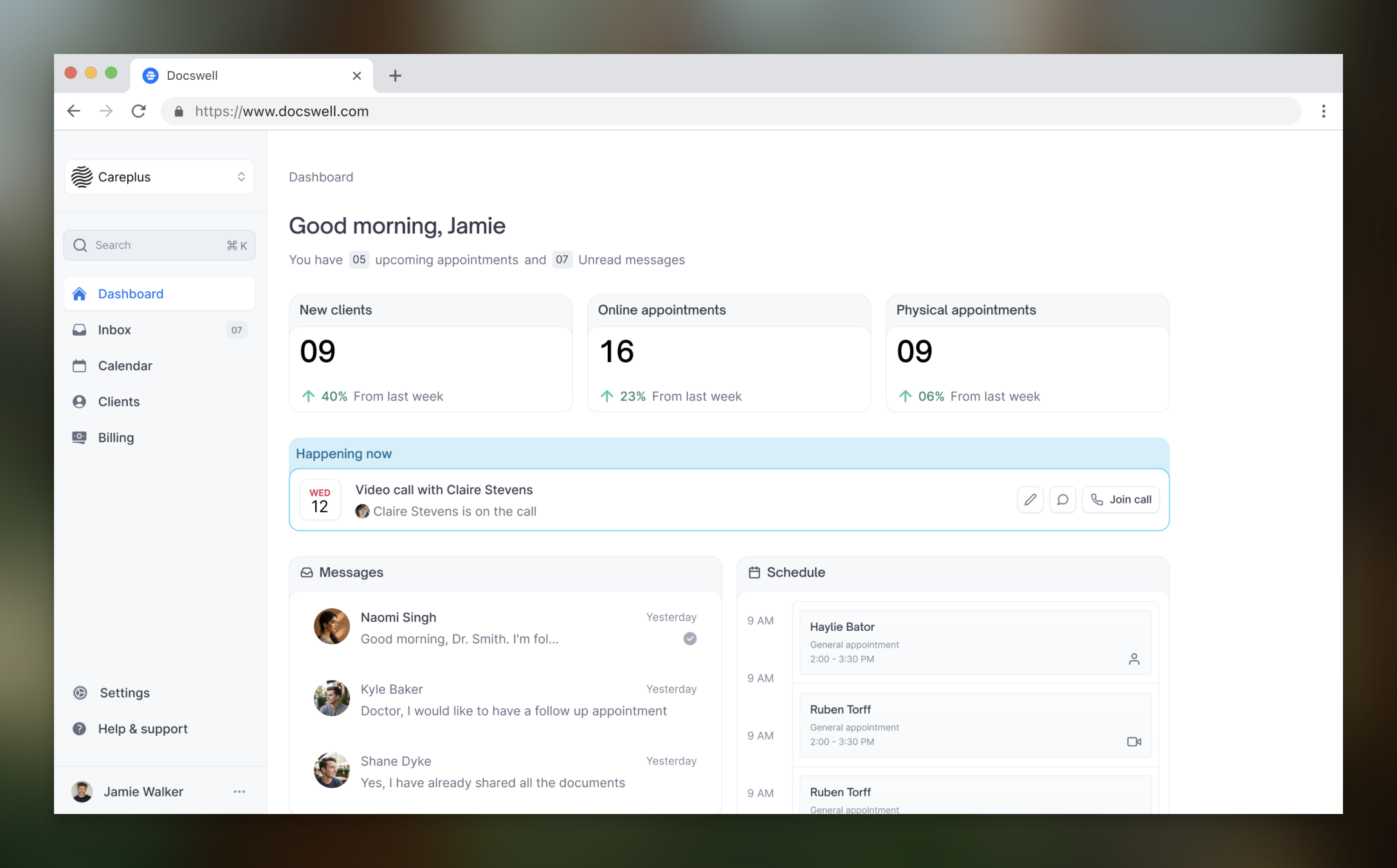Click in-person icon on Haylie Bator appointment
1397x868 pixels.
[1134, 659]
